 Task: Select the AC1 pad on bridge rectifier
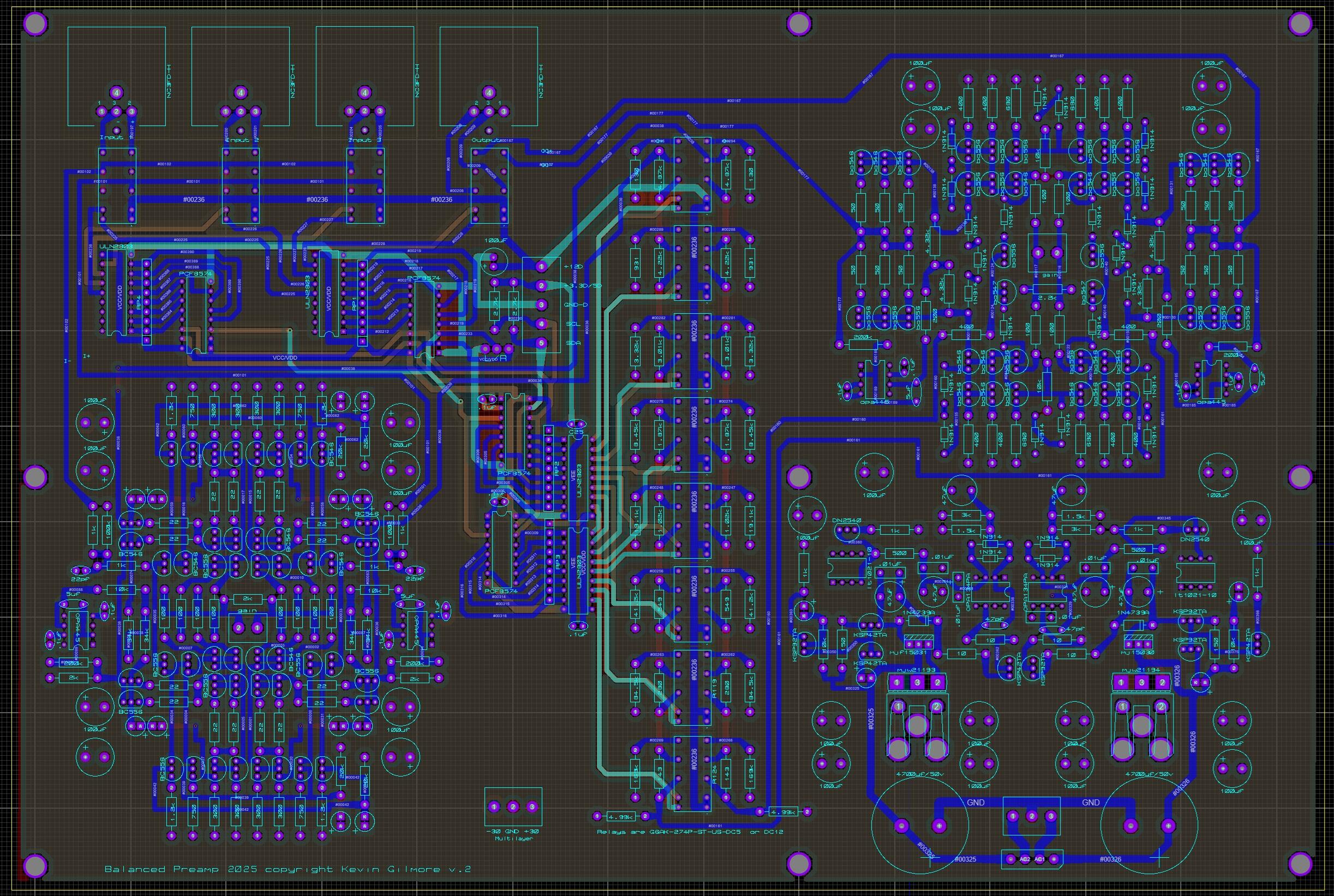point(1039,859)
